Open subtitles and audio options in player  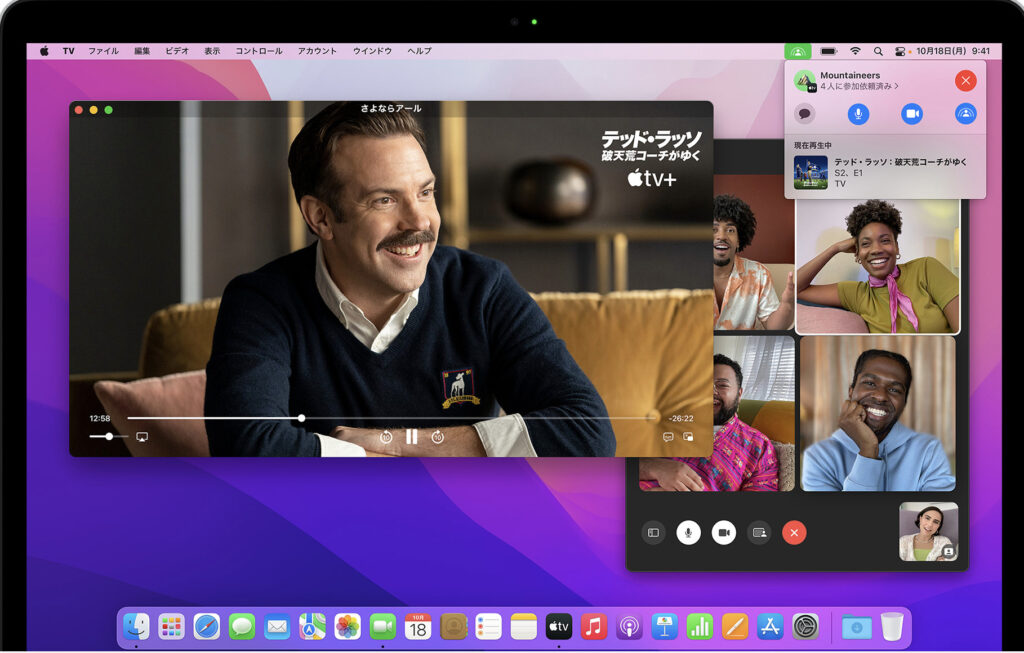tap(668, 437)
